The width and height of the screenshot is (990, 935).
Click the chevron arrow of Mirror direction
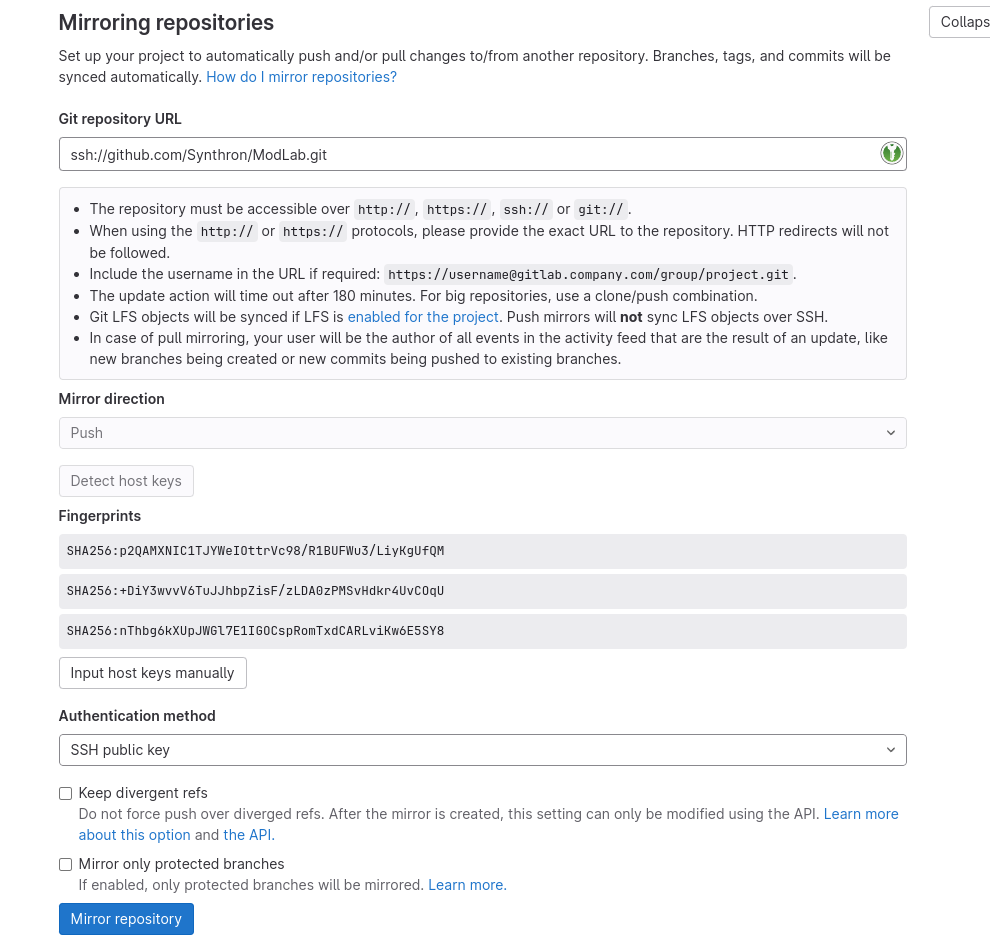click(890, 433)
